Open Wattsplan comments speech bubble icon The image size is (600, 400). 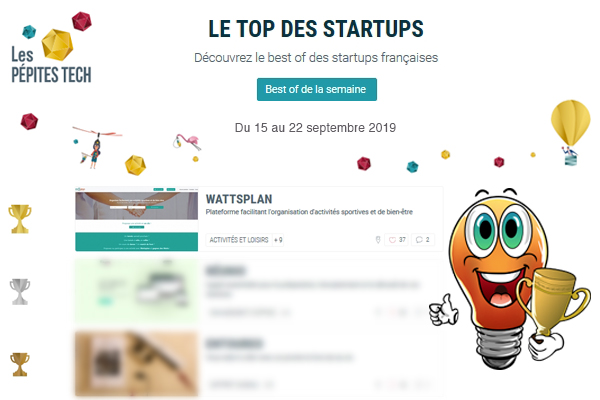419,240
